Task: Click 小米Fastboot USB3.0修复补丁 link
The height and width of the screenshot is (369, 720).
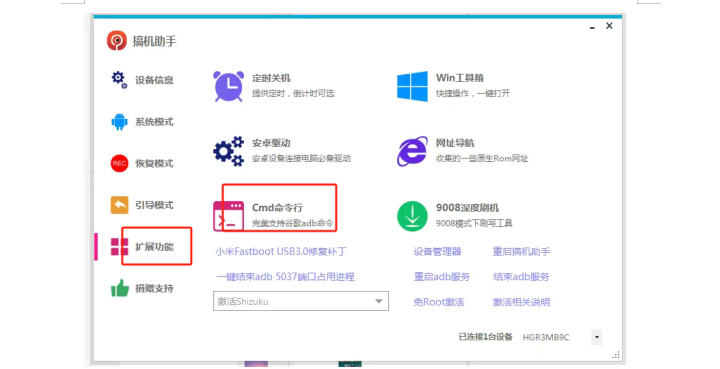Action: [281, 252]
